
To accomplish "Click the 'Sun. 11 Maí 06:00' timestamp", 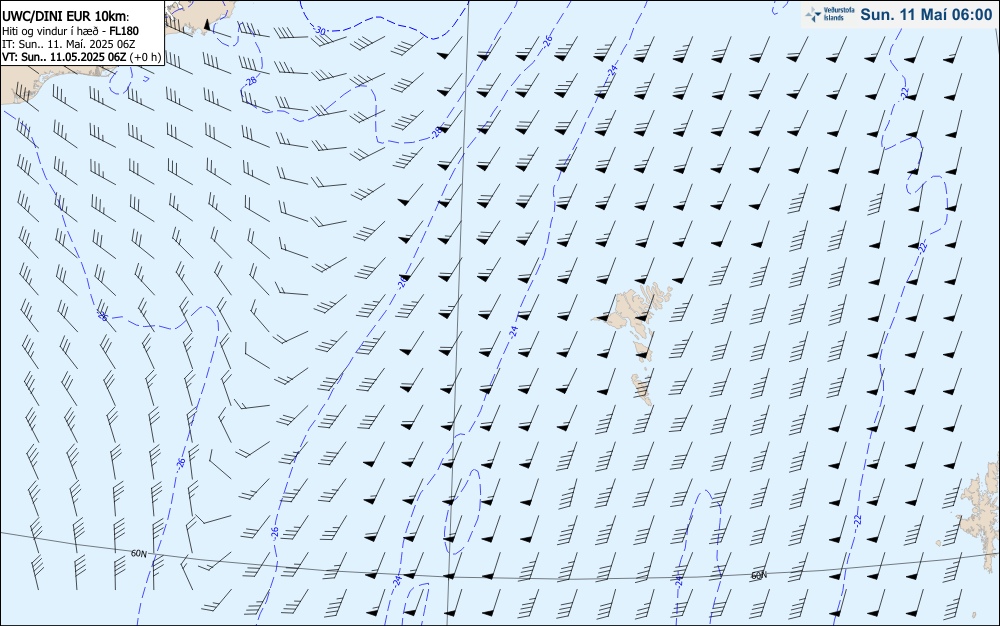I will (926, 15).
